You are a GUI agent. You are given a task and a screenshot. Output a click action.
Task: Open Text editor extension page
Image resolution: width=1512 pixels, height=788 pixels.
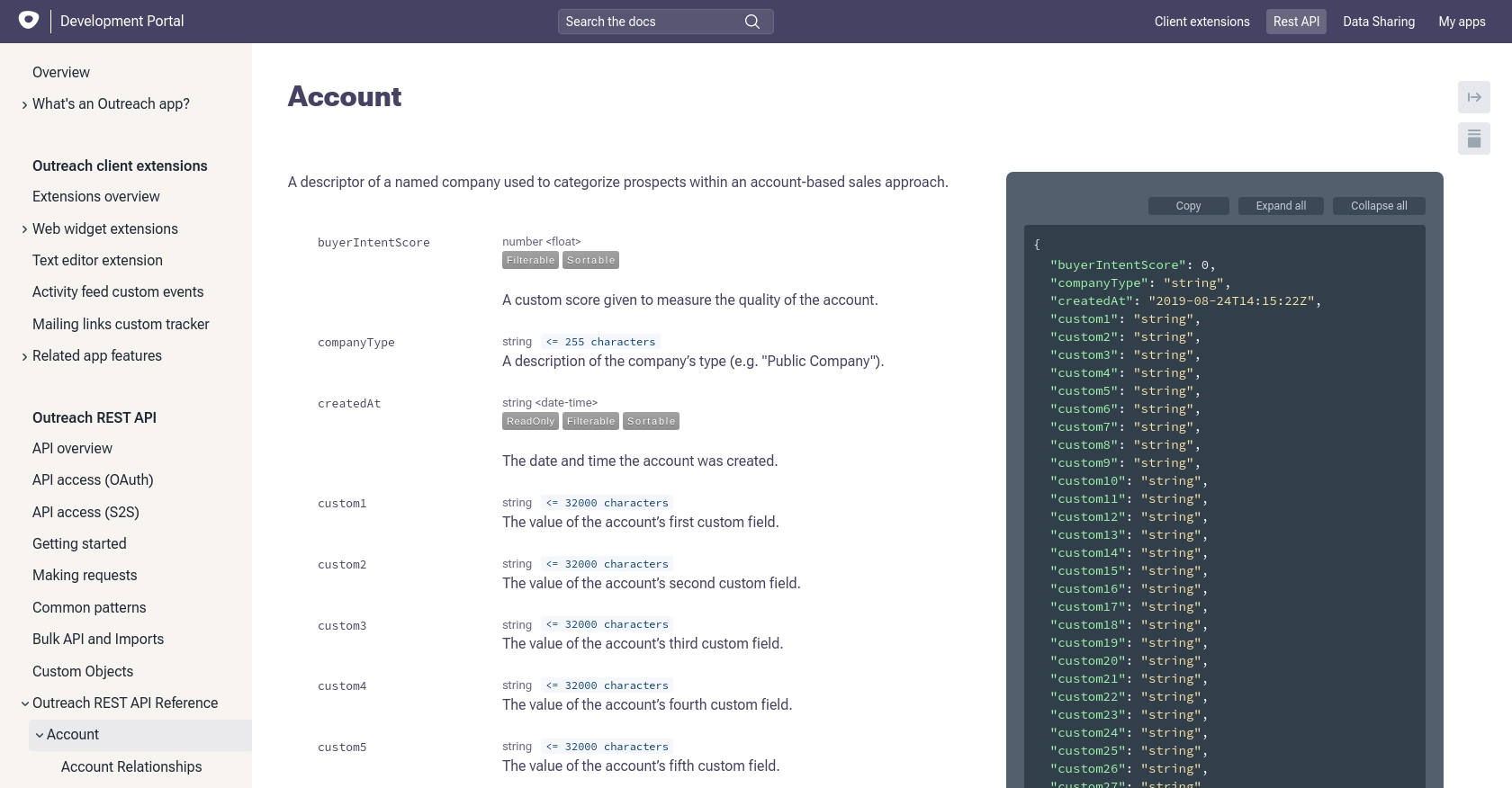pos(97,260)
